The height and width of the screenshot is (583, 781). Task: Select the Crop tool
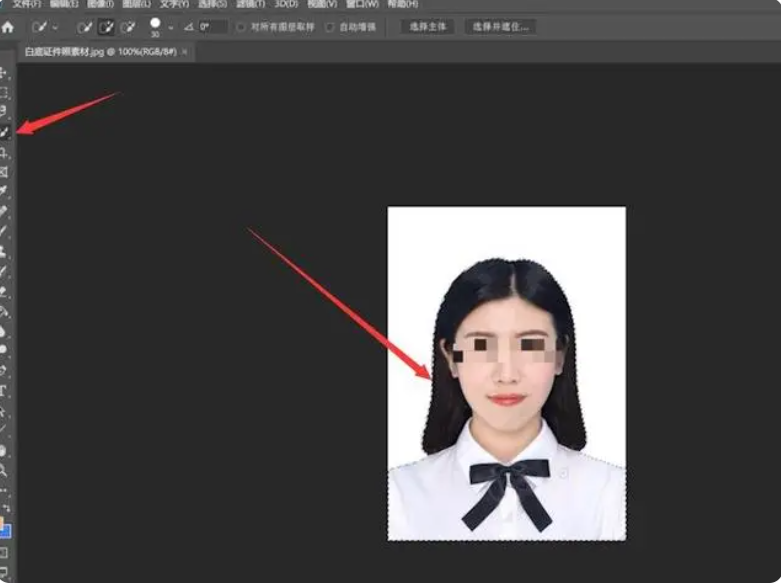point(4,152)
